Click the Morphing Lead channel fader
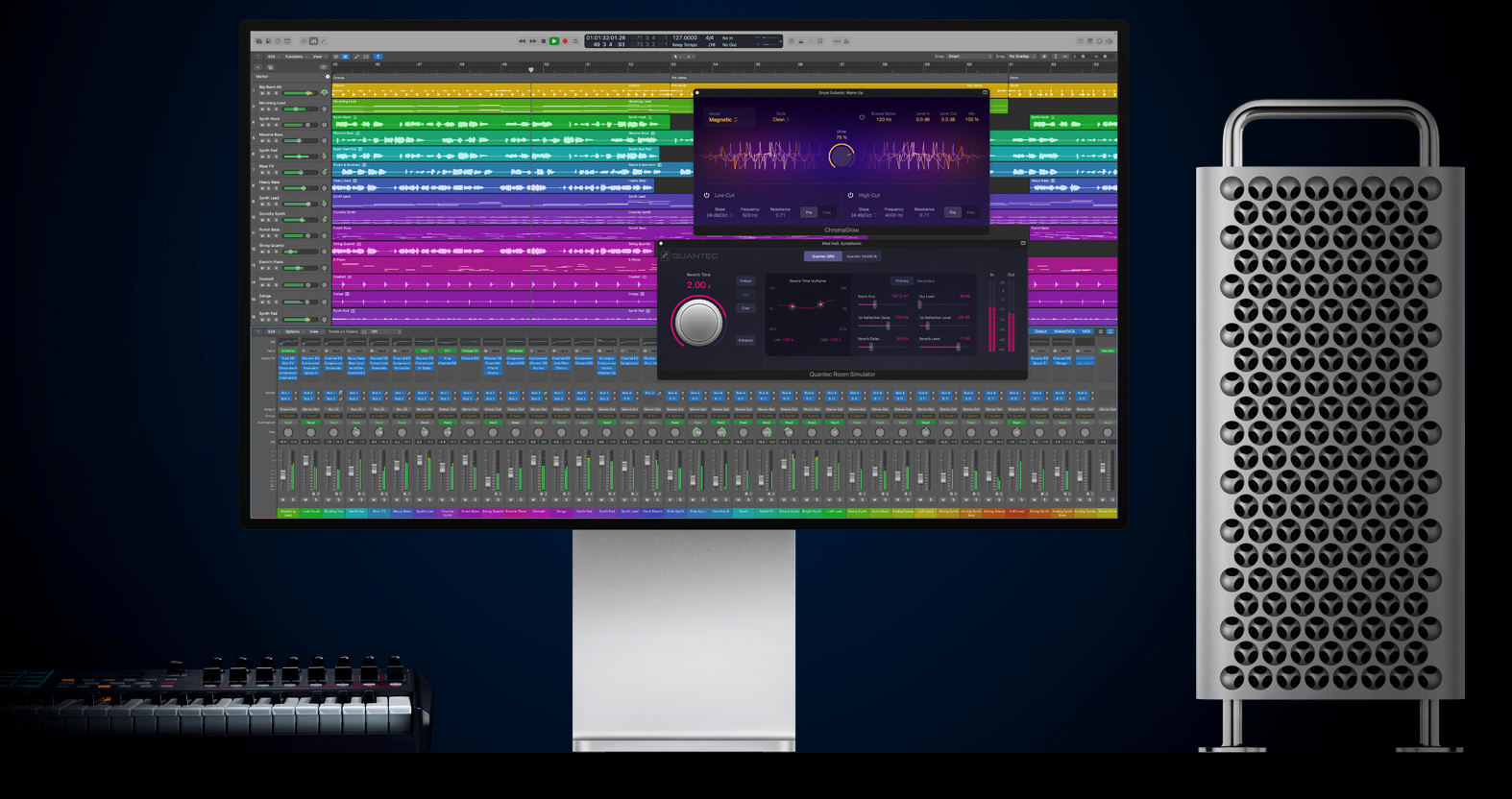Screen dimensions: 1512x799 click(x=282, y=475)
